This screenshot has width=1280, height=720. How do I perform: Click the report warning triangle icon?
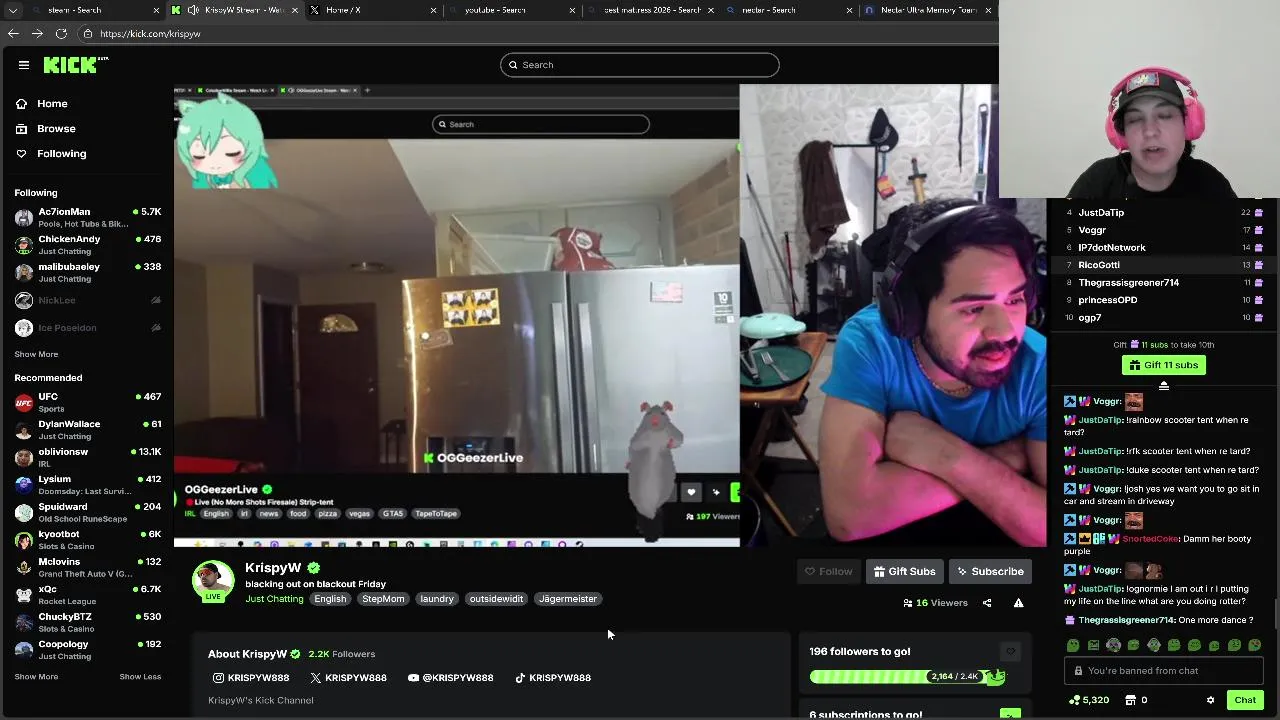pyautogui.click(x=1018, y=603)
